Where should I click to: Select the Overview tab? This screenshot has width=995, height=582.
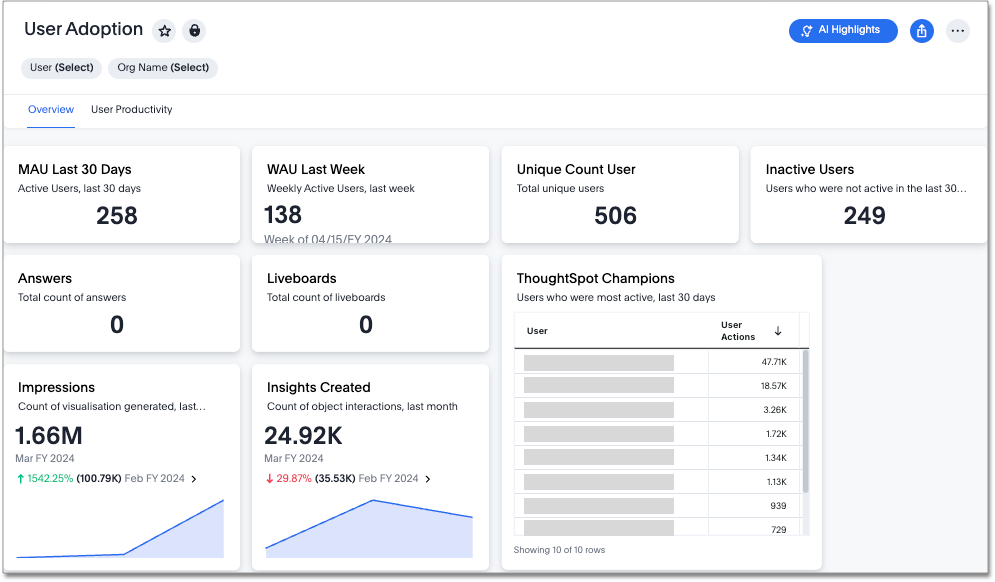click(x=51, y=110)
